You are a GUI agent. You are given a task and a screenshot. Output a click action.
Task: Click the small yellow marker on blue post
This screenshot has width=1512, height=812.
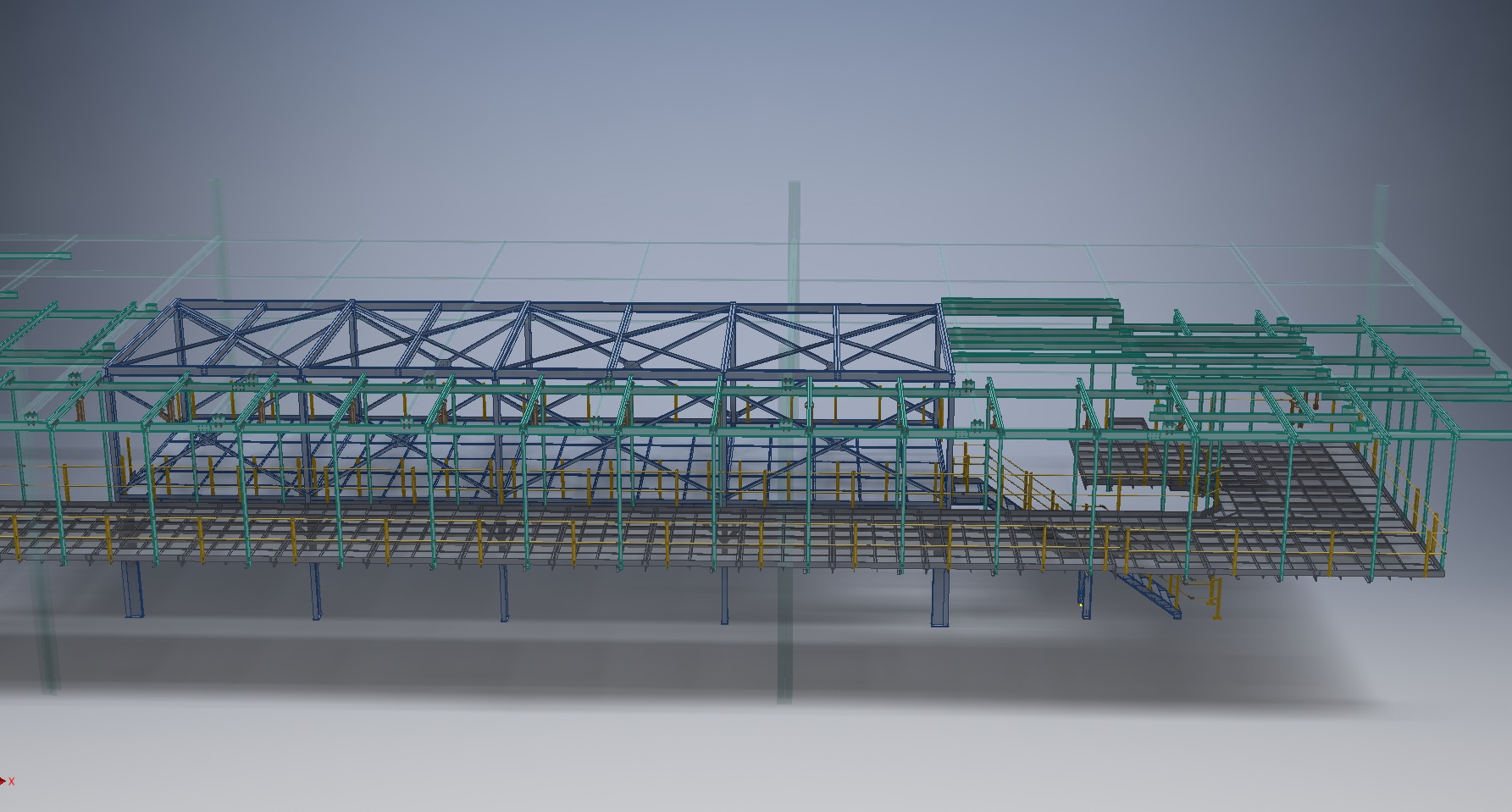(x=1082, y=605)
